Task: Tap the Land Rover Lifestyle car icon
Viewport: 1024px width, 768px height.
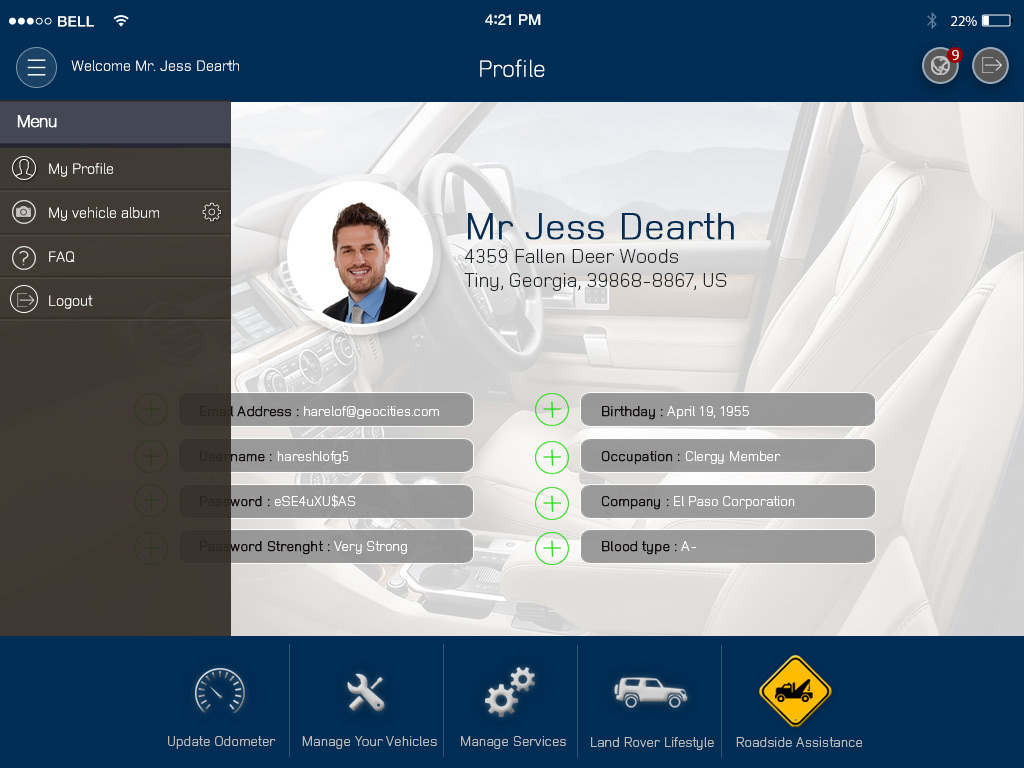Action: point(650,692)
